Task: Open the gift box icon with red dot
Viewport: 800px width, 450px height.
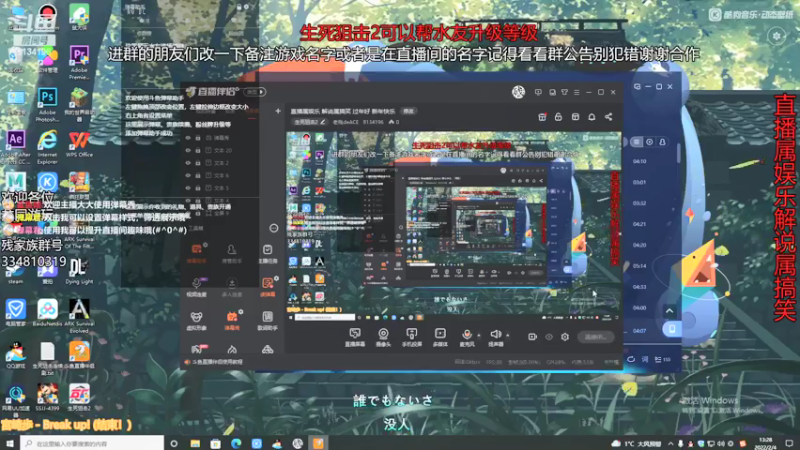Action: tap(542, 117)
